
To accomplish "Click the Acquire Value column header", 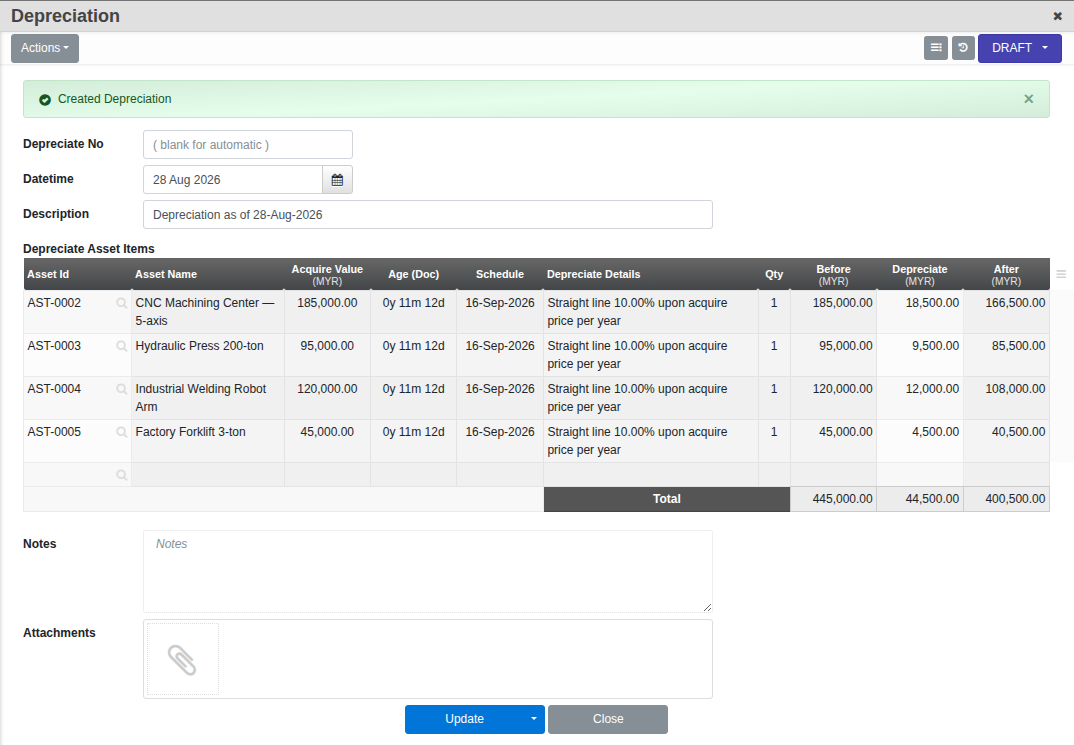I will (x=327, y=275).
